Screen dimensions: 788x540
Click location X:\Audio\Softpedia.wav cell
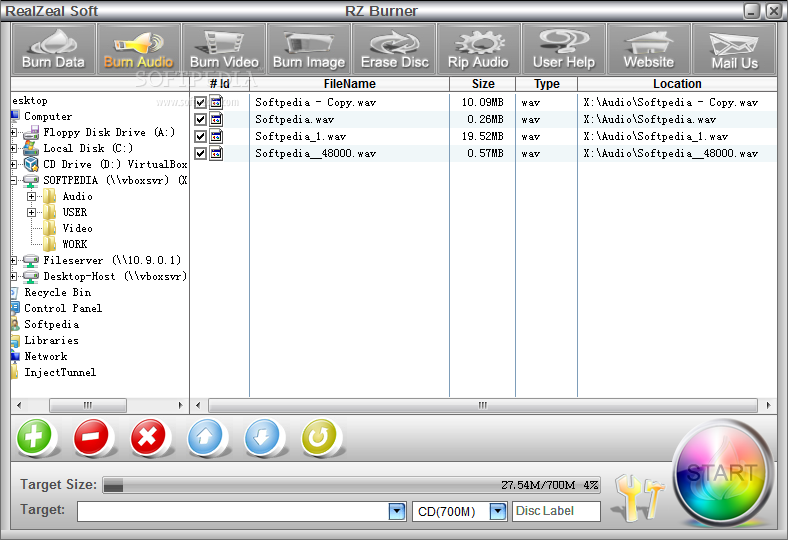click(x=649, y=120)
